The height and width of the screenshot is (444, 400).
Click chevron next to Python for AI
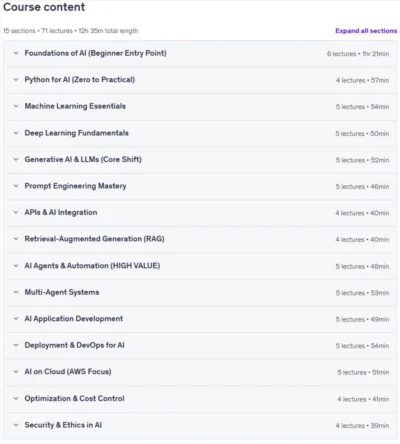point(16,80)
